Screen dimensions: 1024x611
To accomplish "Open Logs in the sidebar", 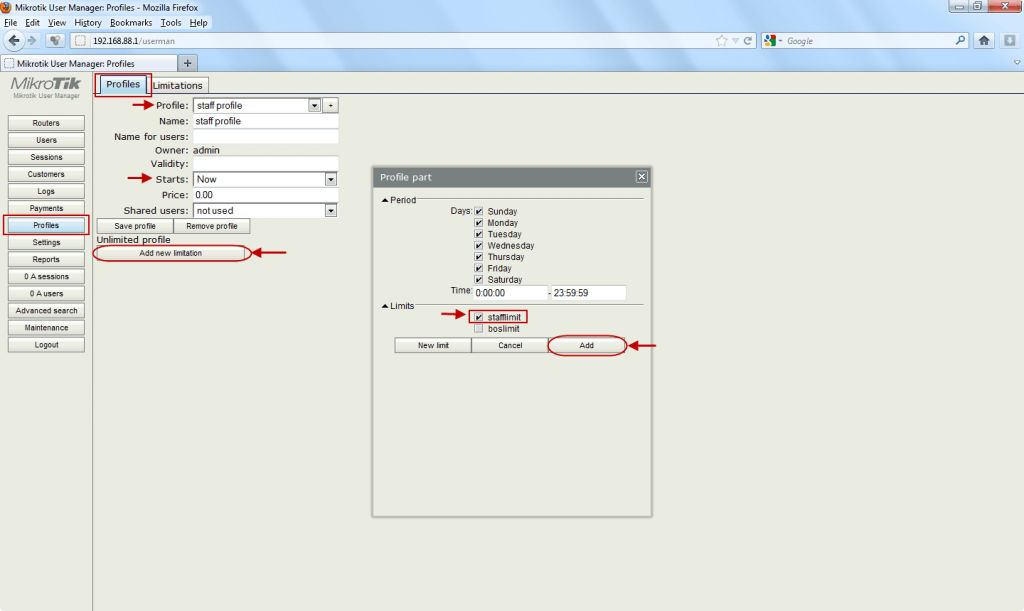I will click(x=46, y=191).
